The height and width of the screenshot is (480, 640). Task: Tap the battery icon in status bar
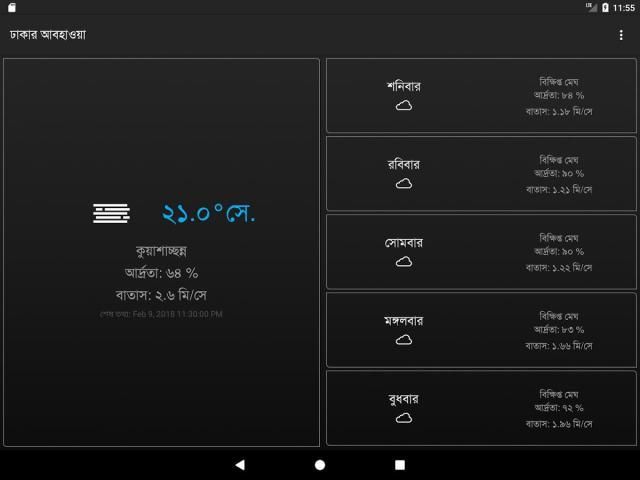coord(605,7)
